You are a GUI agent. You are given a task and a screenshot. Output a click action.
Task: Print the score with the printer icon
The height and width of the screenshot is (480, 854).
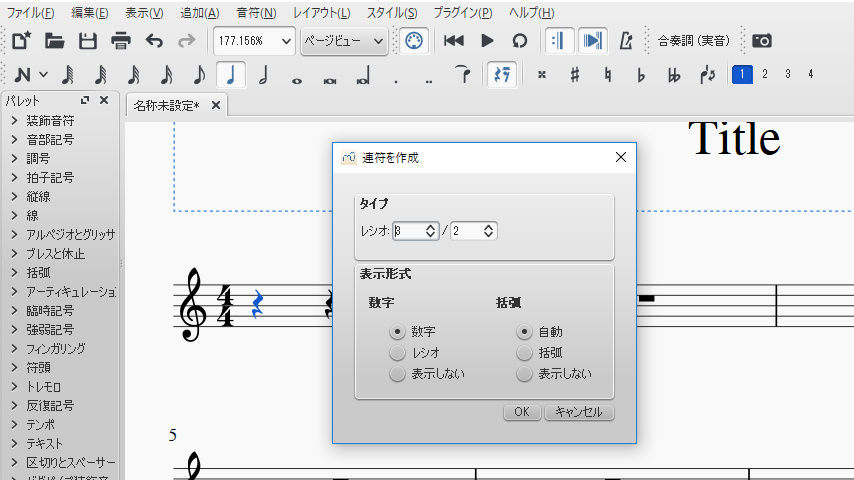[121, 41]
